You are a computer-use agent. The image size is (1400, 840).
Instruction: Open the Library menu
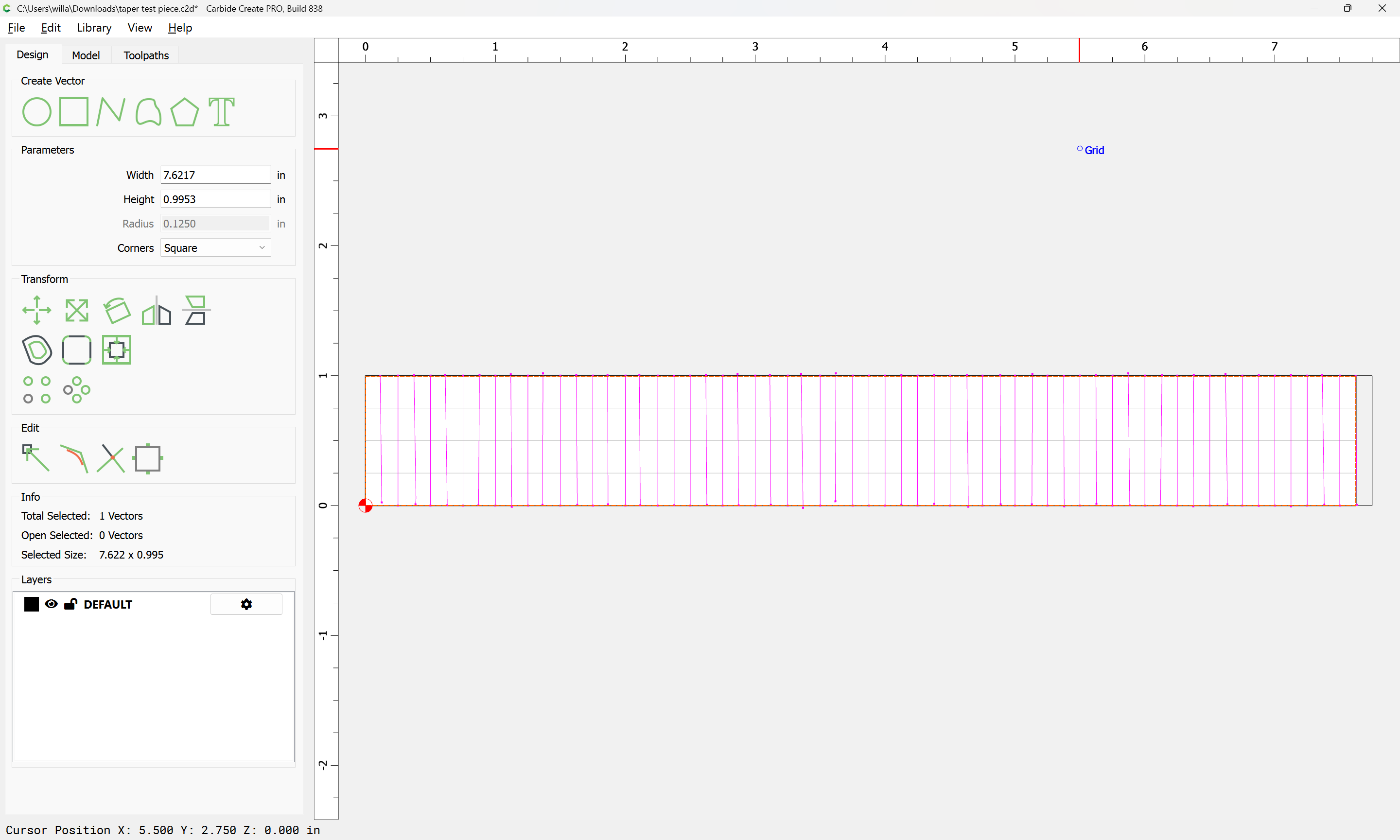tap(94, 28)
